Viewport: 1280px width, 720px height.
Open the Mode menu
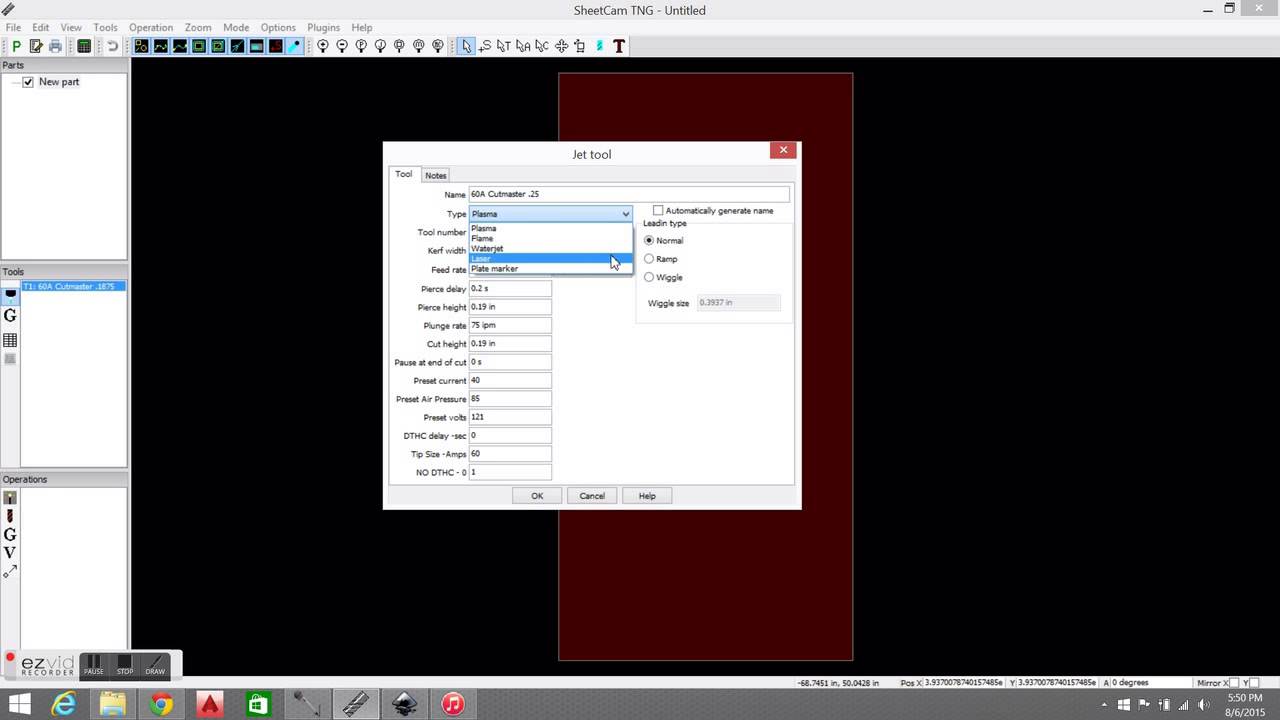[236, 27]
